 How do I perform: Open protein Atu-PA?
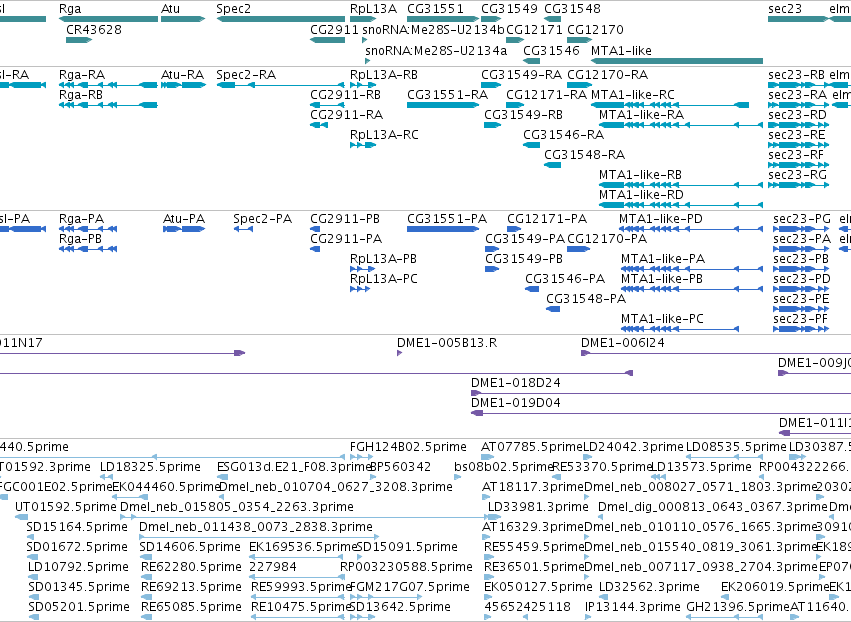click(x=184, y=229)
